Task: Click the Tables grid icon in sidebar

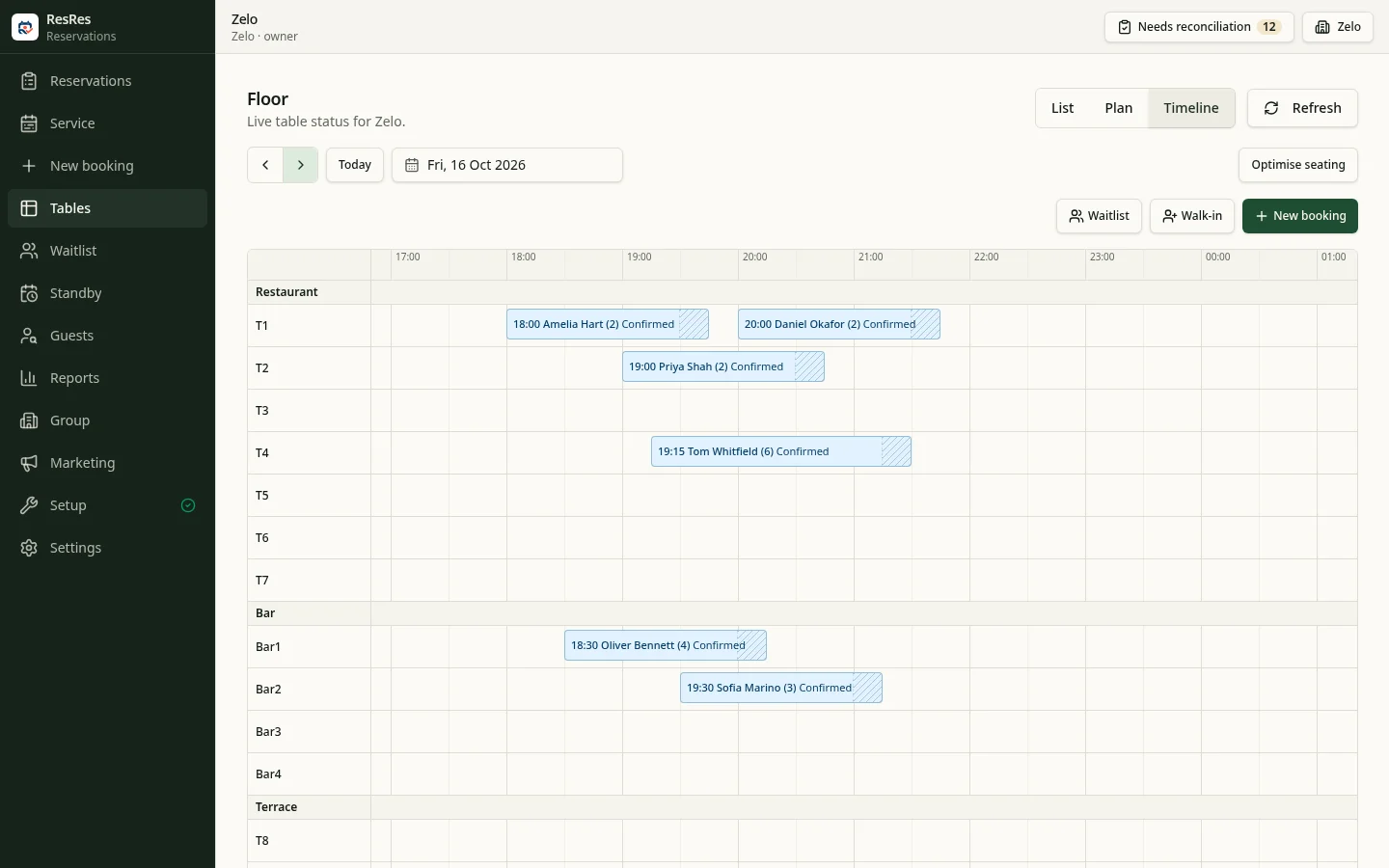Action: (29, 208)
